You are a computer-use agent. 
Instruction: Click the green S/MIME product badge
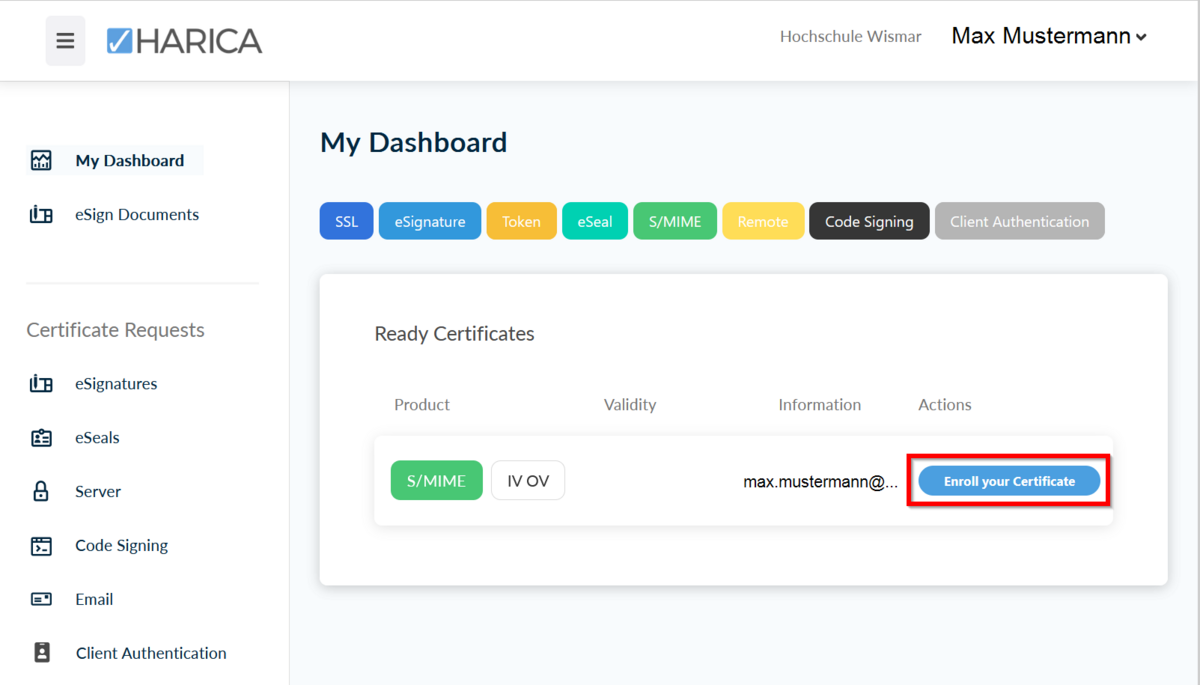click(x=436, y=481)
